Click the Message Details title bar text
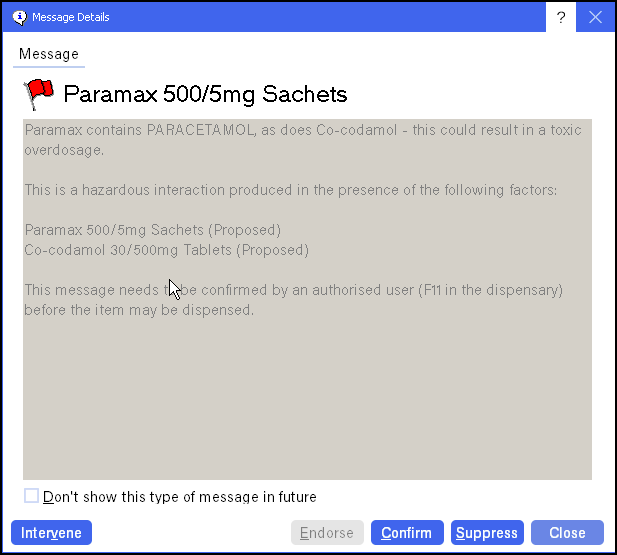This screenshot has height=555, width=617. pyautogui.click(x=71, y=17)
